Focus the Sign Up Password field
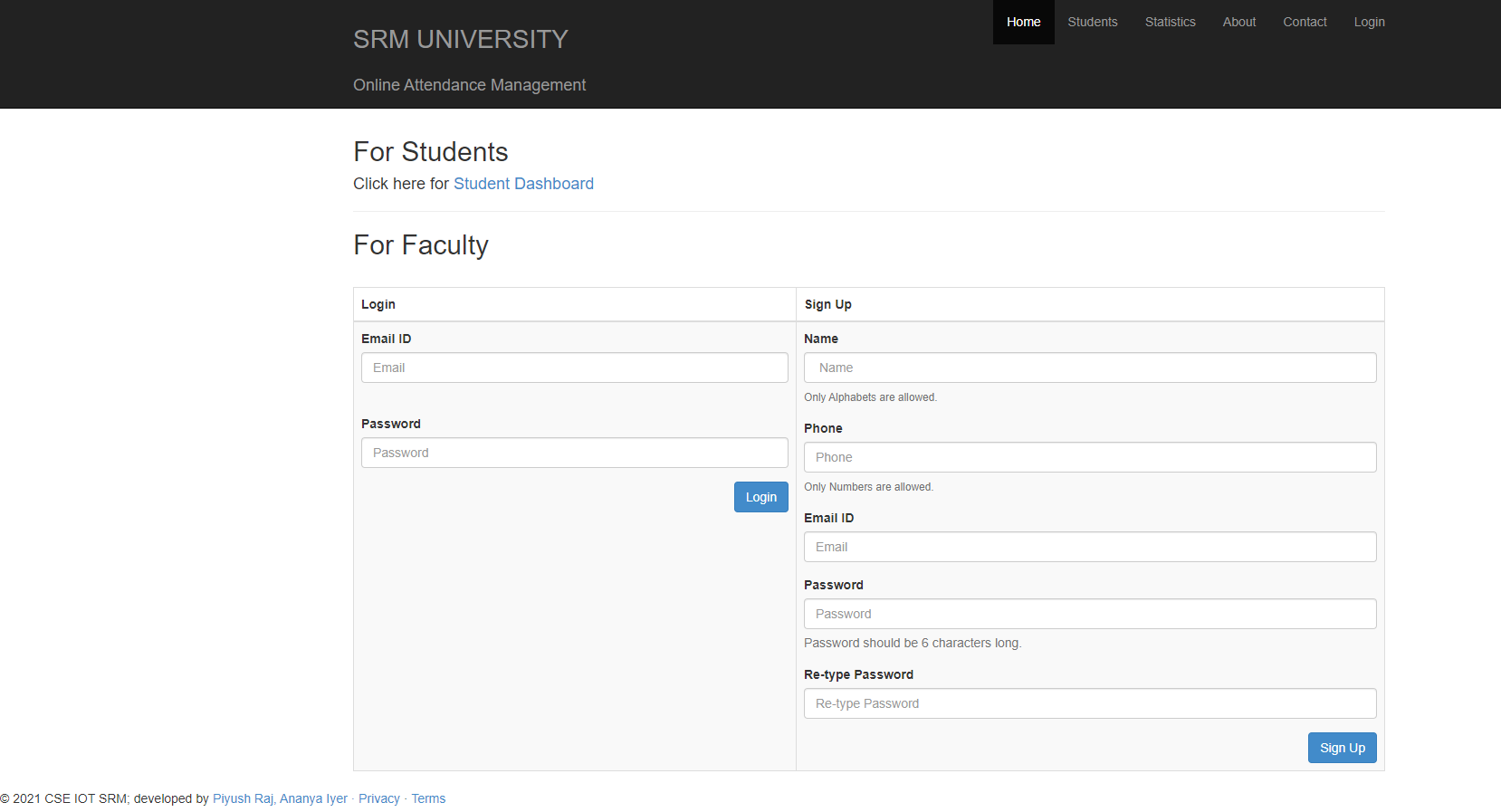 pyautogui.click(x=1090, y=614)
